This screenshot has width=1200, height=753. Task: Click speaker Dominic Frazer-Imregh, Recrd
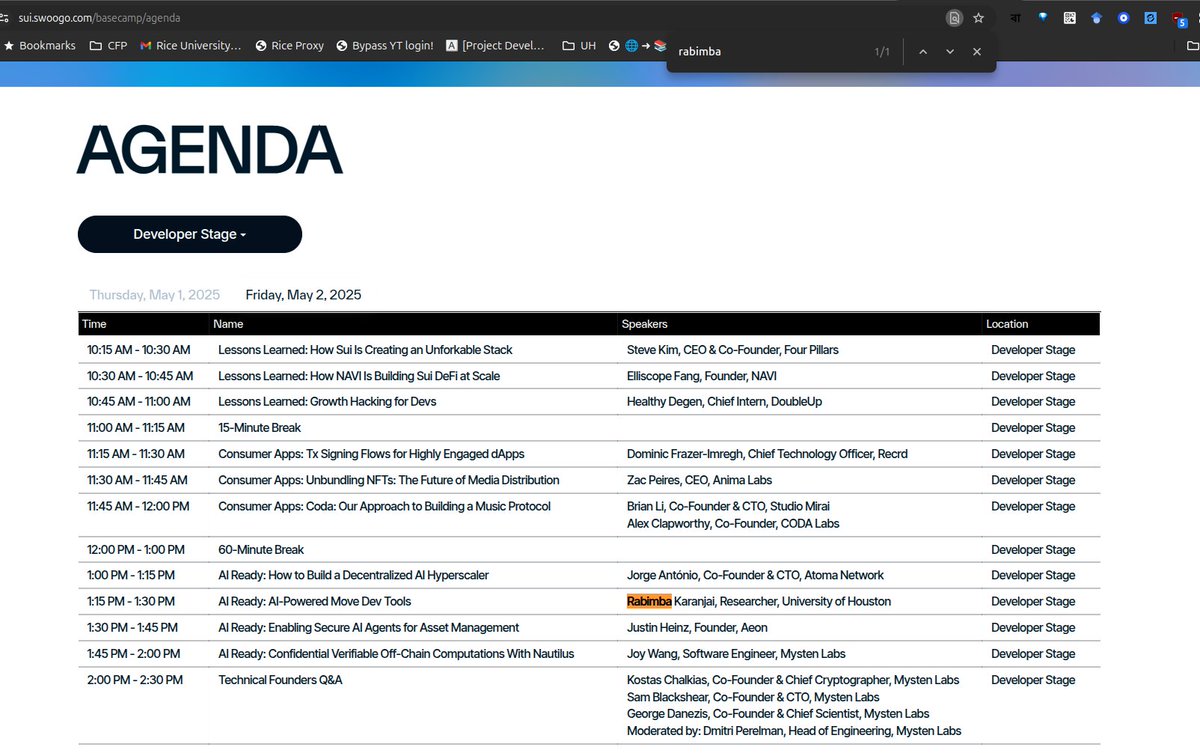[768, 454]
